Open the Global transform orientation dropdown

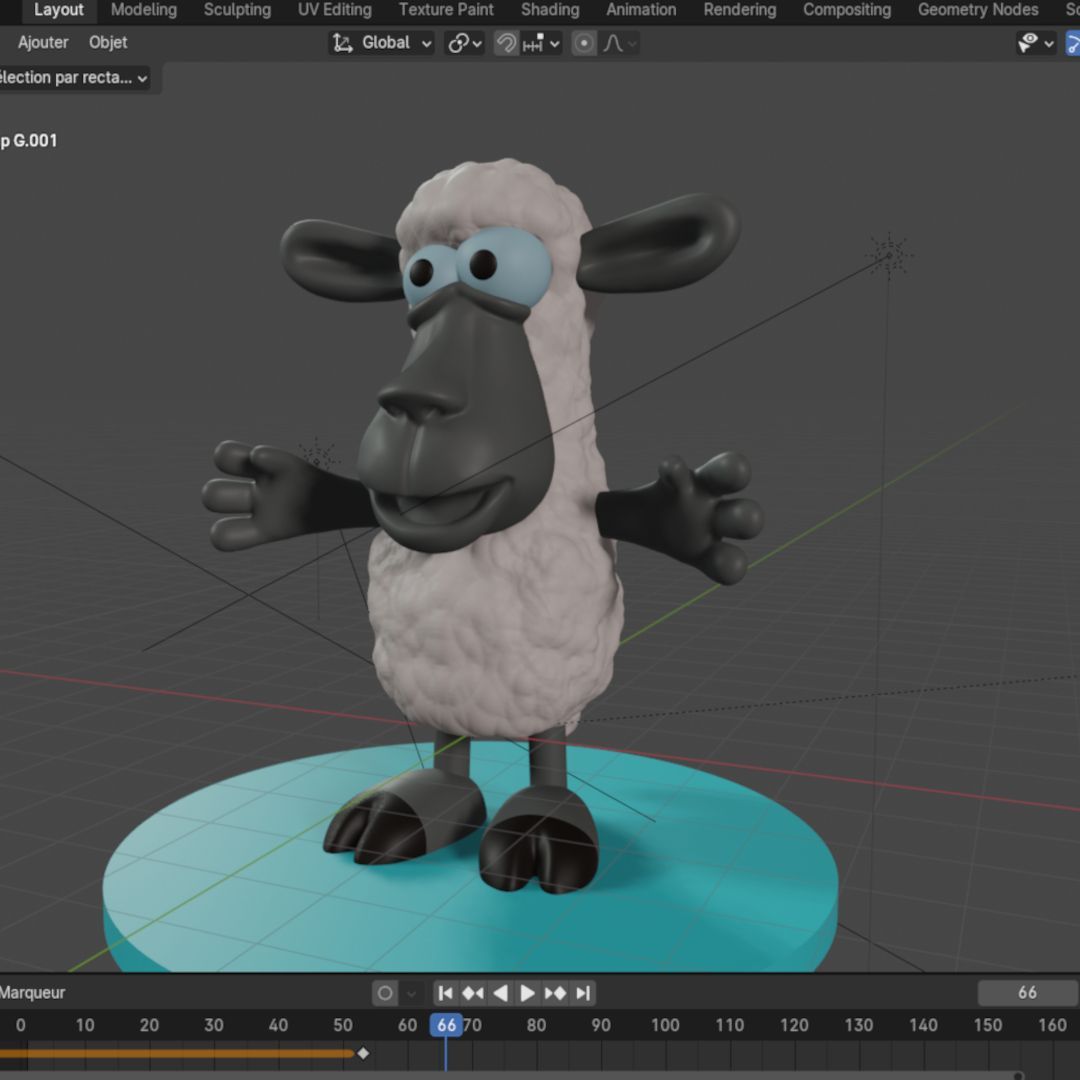(x=382, y=43)
